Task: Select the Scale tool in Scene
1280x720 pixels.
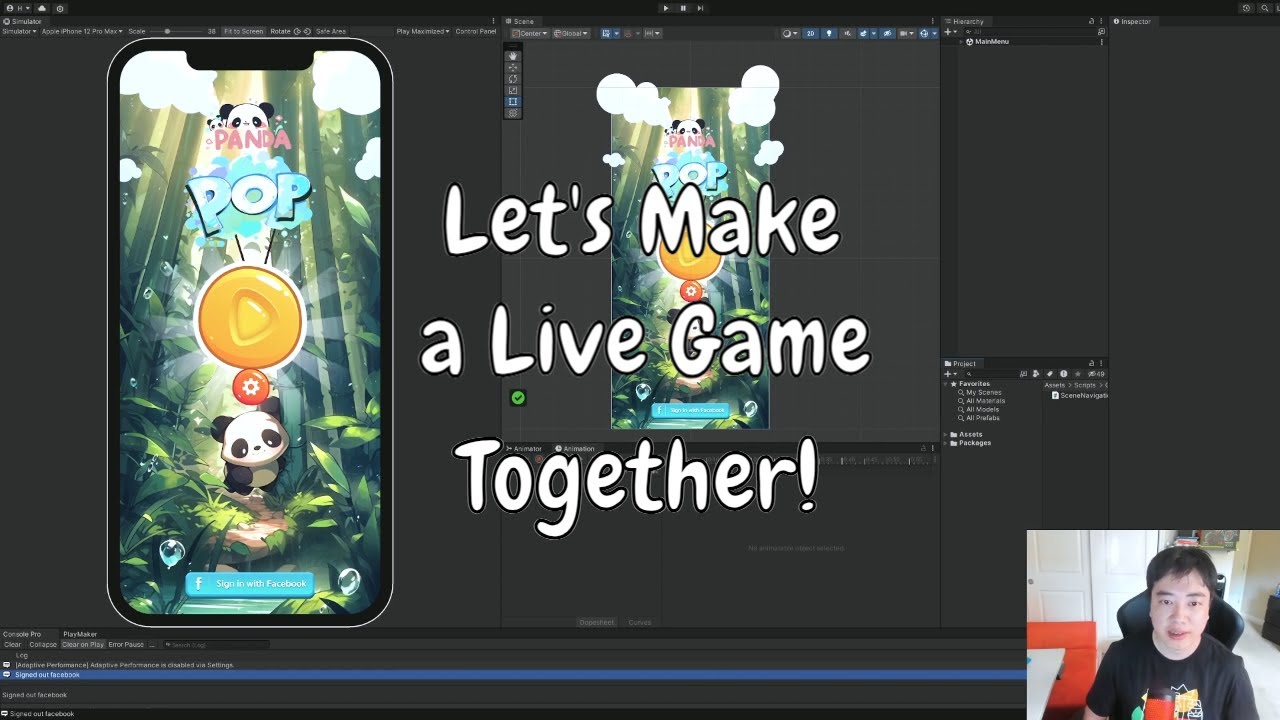Action: (x=513, y=90)
